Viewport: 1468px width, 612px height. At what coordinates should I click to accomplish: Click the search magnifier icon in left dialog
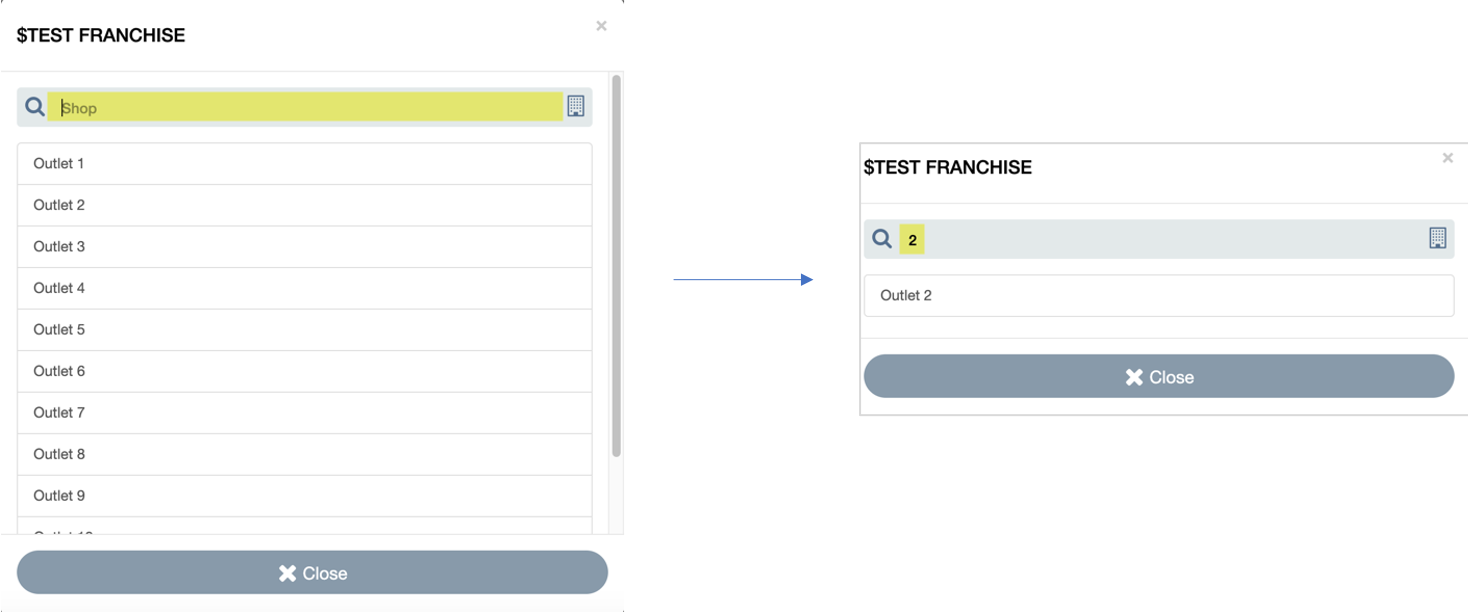35,106
